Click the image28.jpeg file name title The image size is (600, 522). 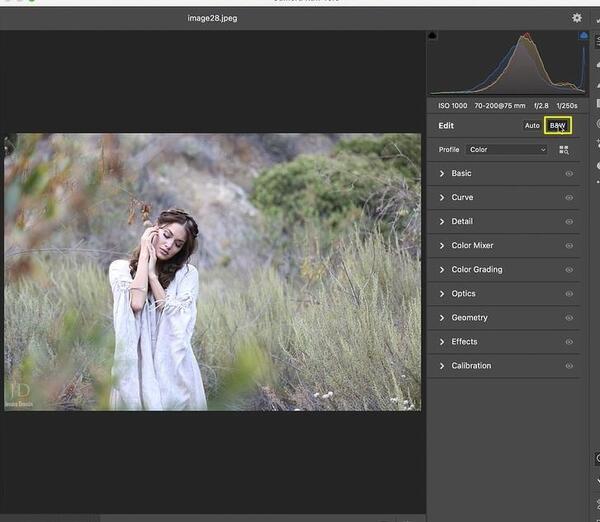[x=212, y=18]
